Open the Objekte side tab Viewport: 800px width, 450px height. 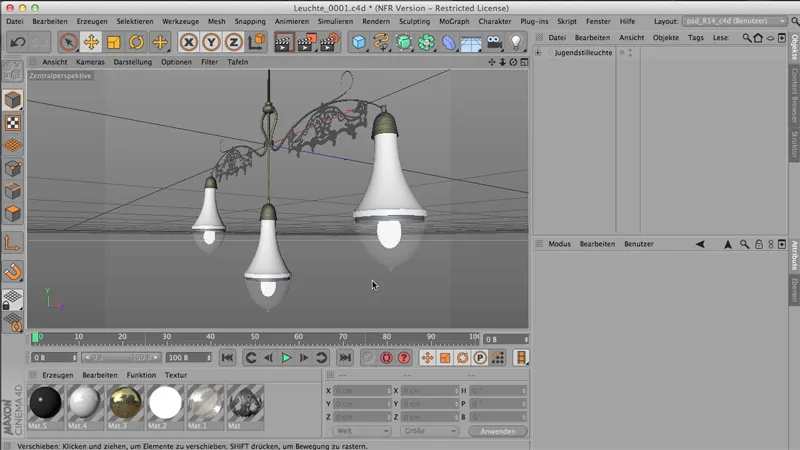tap(794, 46)
